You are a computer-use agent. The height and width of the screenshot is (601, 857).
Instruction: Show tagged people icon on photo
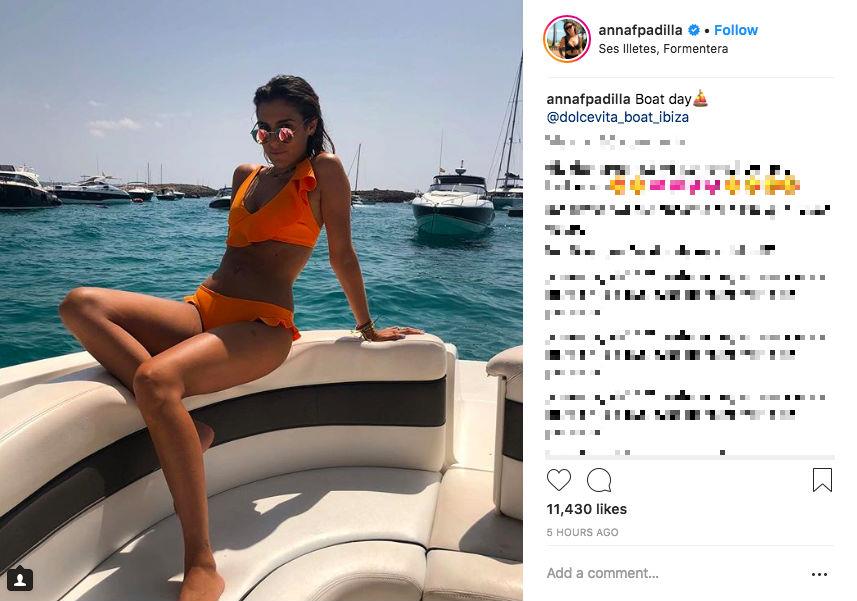pos(20,579)
